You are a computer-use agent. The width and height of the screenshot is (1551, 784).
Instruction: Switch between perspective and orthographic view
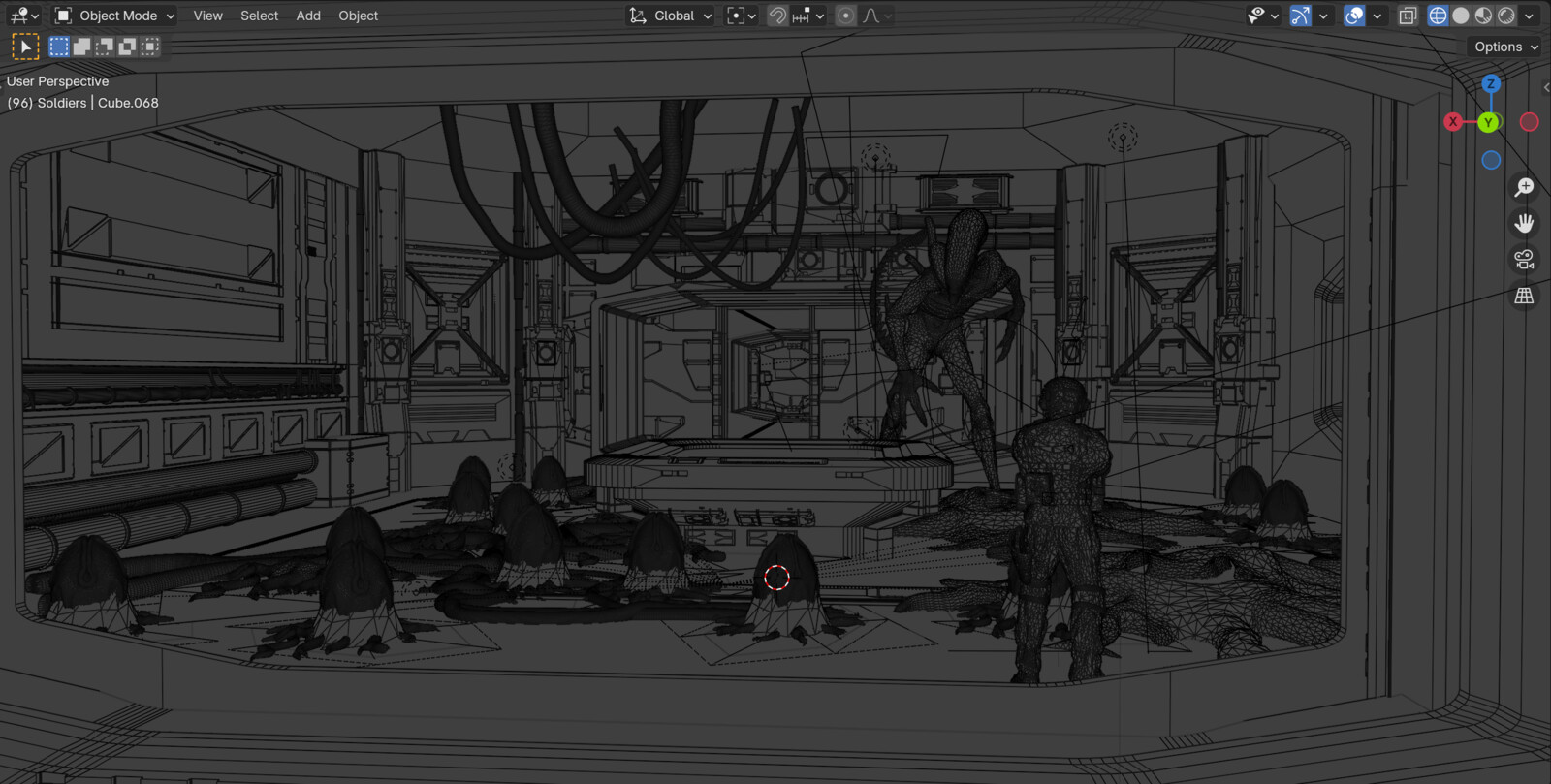[x=1524, y=296]
